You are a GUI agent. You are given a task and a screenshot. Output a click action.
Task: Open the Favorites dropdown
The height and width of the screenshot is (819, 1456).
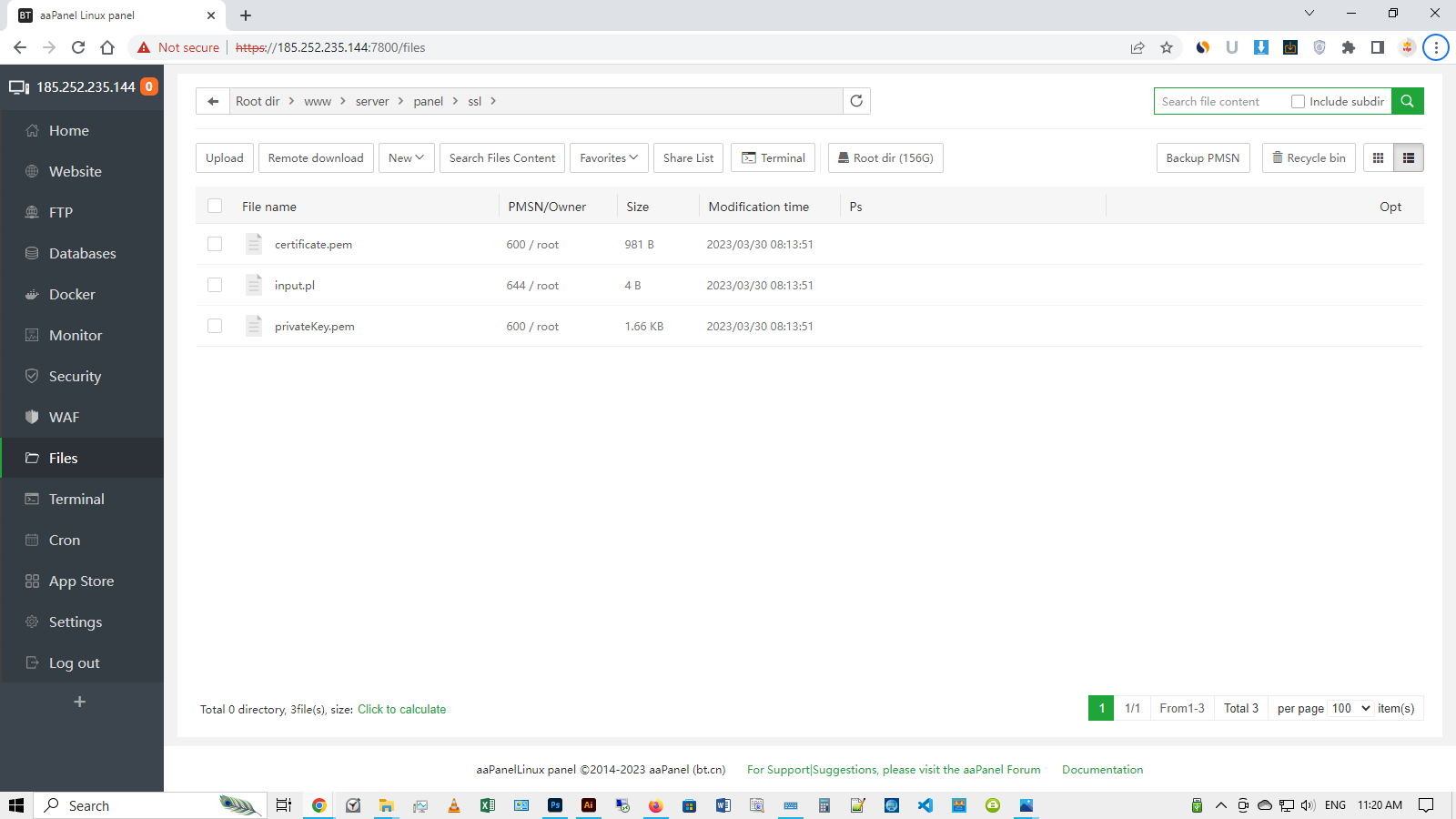pos(609,158)
